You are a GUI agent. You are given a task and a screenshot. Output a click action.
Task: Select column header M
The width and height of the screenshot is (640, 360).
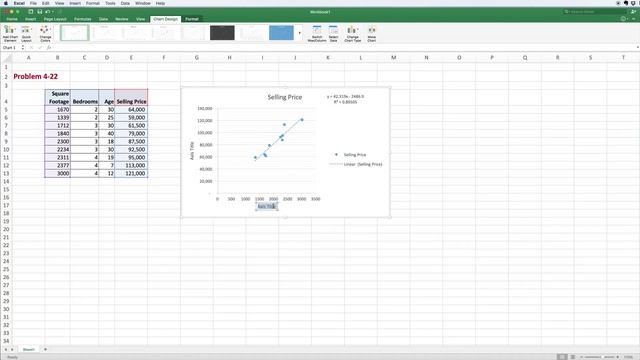click(393, 58)
